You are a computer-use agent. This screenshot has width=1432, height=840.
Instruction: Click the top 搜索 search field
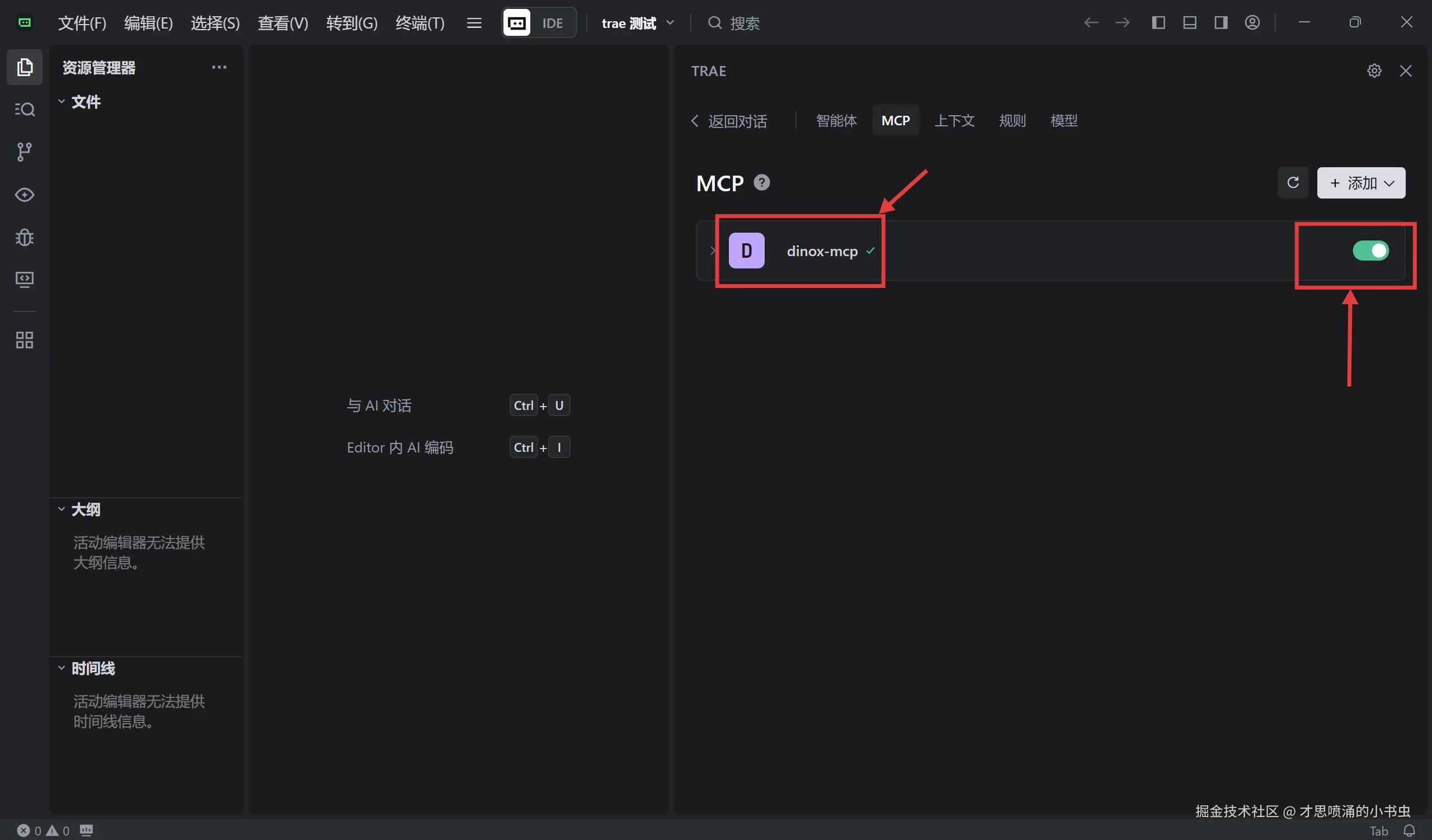[x=745, y=23]
